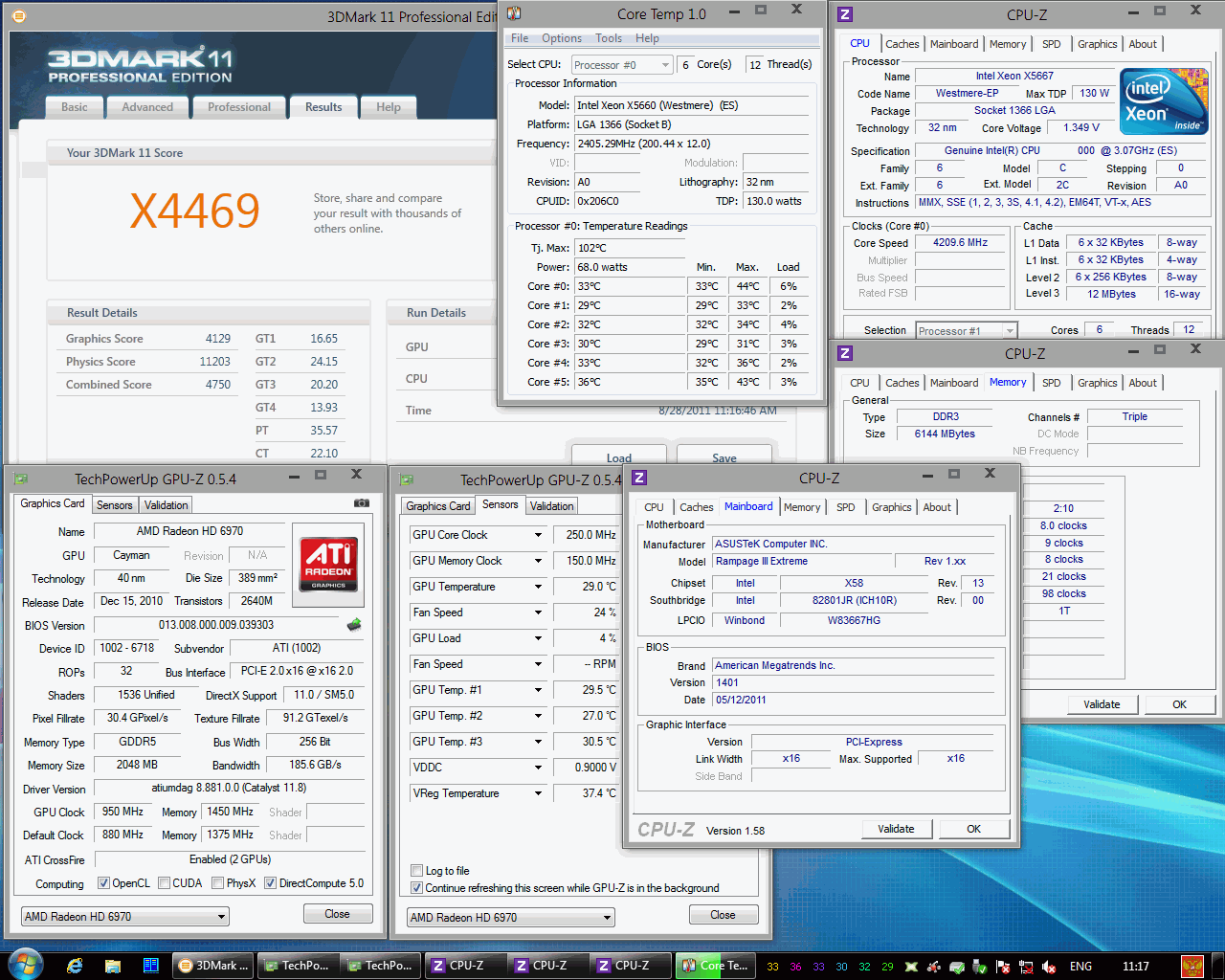This screenshot has height=980, width=1225.
Task: Open the 3DMark Advanced tab
Action: coord(147,107)
